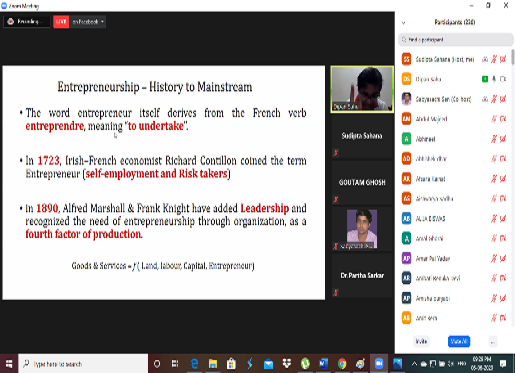Open the Action Center notification icon
515x373 pixels.
click(x=503, y=364)
